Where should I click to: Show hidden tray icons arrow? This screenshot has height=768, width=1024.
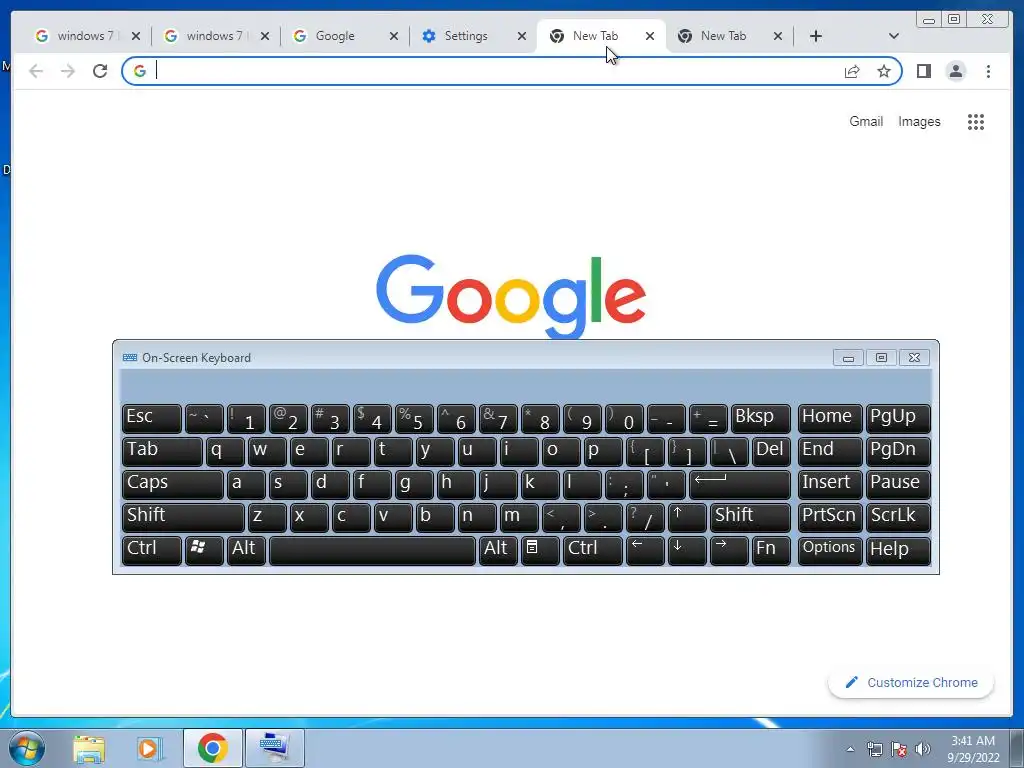[x=850, y=749]
